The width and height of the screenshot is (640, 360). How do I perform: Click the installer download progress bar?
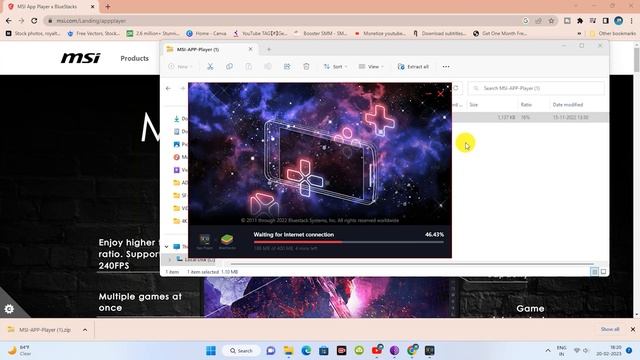349,242
